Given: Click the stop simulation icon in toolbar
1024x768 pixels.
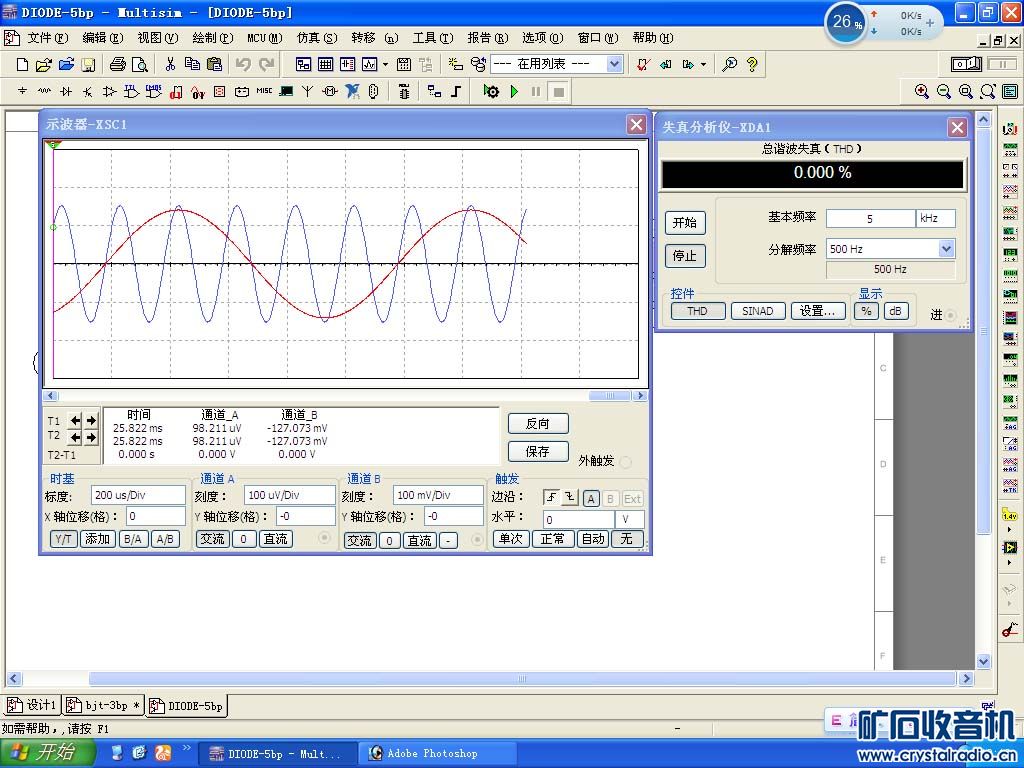Looking at the screenshot, I should [559, 91].
